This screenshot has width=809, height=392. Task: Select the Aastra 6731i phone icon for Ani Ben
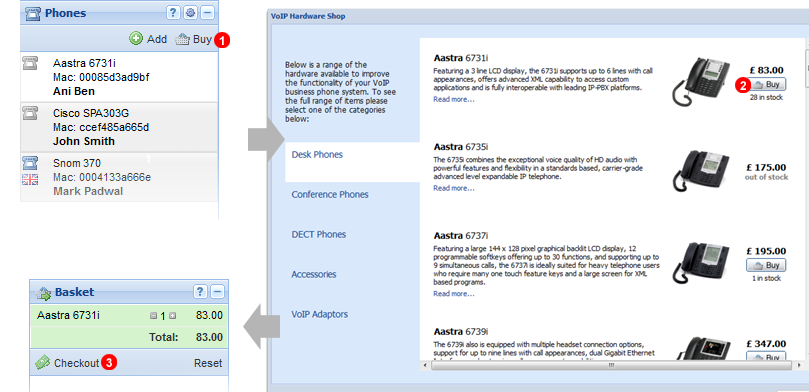pos(29,64)
